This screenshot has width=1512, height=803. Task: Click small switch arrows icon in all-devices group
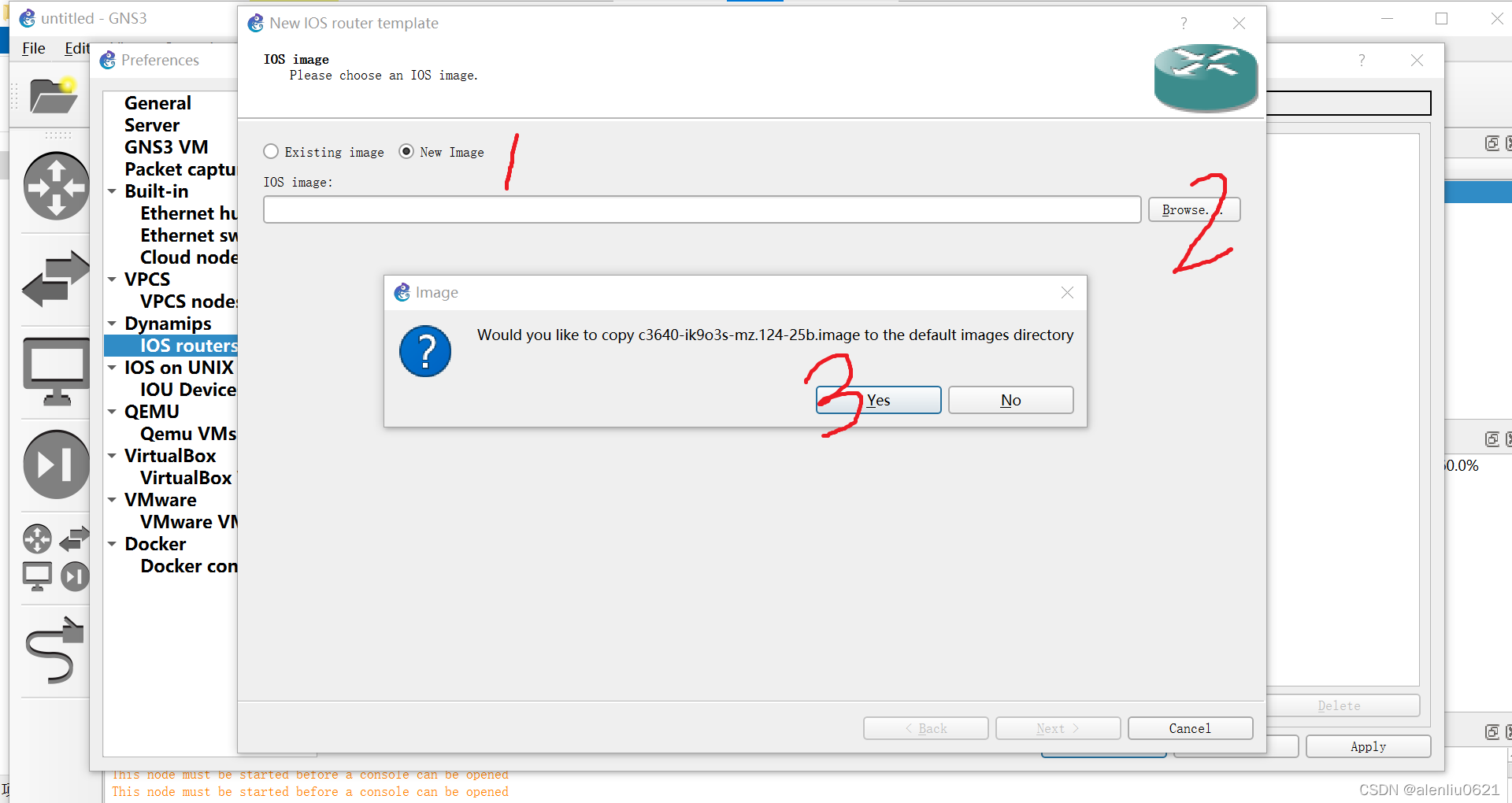(74, 539)
